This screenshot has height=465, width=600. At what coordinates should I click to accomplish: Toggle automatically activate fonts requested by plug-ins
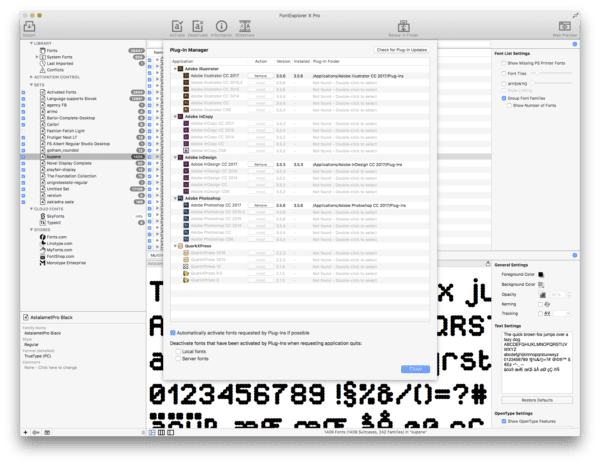[x=174, y=332]
